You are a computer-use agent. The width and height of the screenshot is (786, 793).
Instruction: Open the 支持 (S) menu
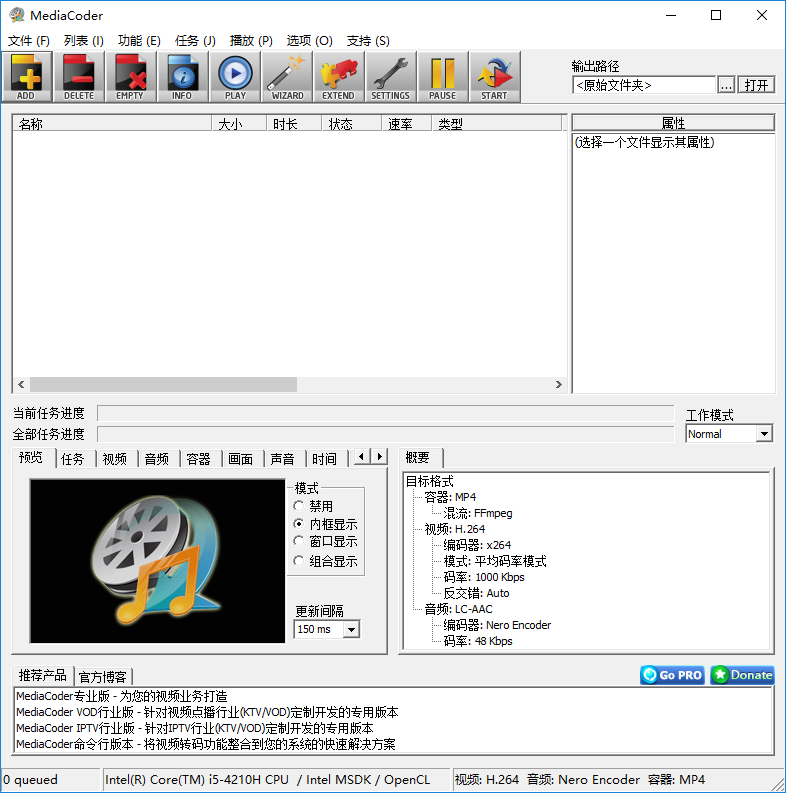(368, 40)
